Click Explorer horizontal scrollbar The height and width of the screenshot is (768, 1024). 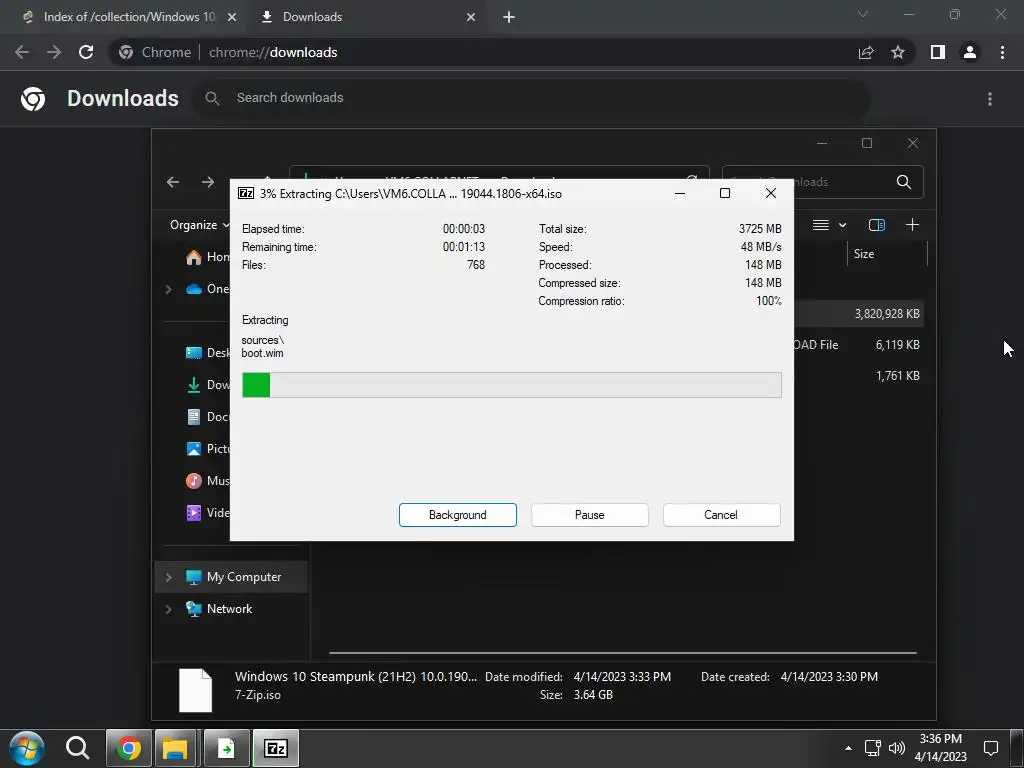click(x=622, y=652)
